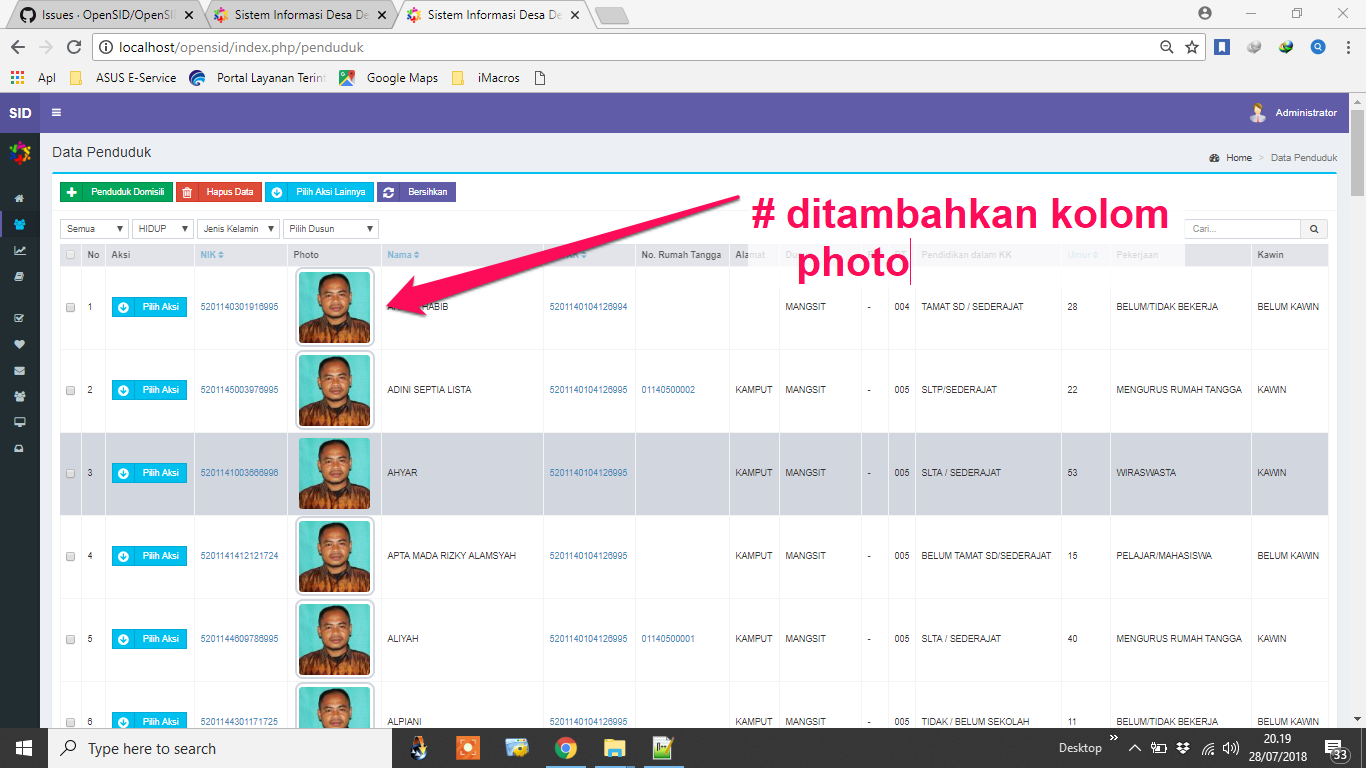The height and width of the screenshot is (768, 1366).
Task: Open the heart icon in the left sidebar
Action: point(18,345)
